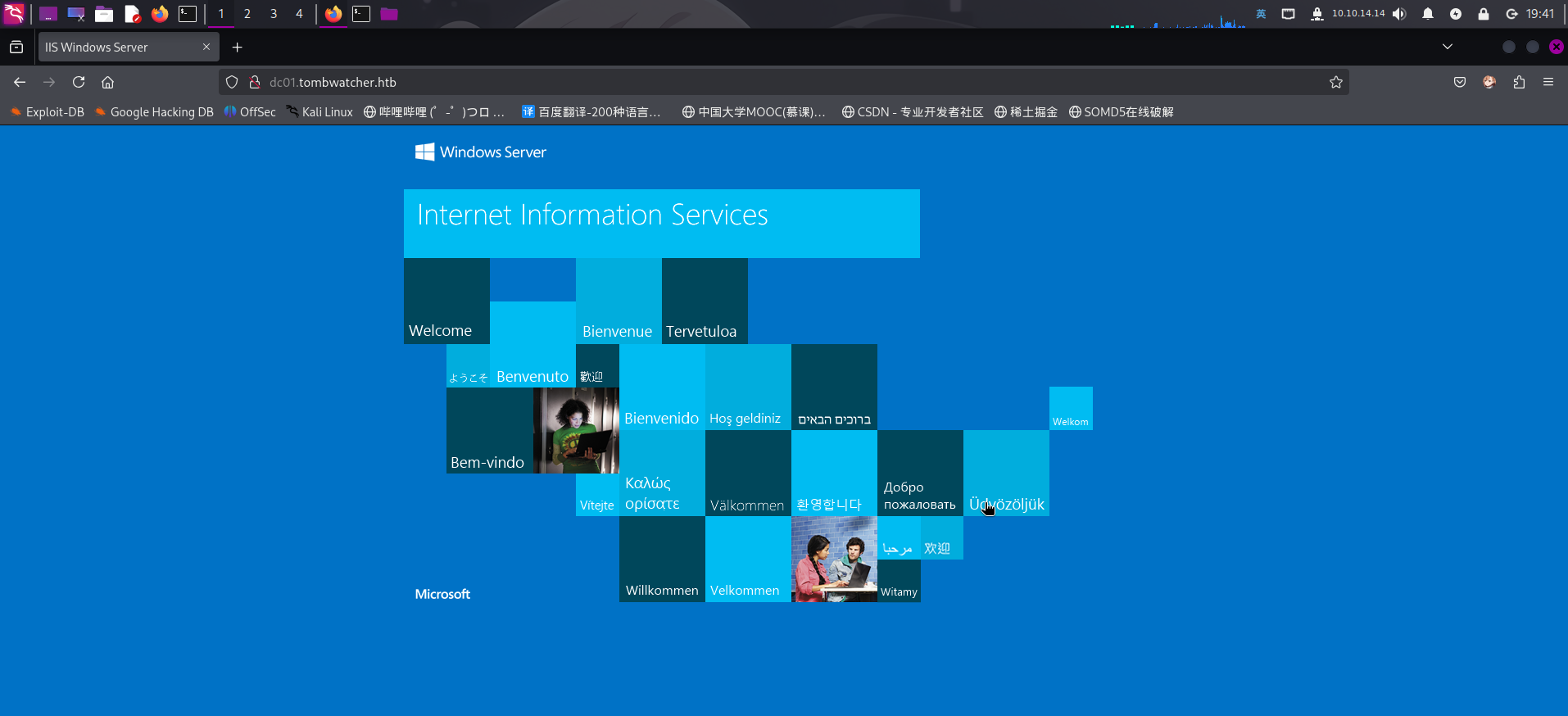The width and height of the screenshot is (1568, 716).
Task: Open the power manager tray icon
Action: 1456,14
